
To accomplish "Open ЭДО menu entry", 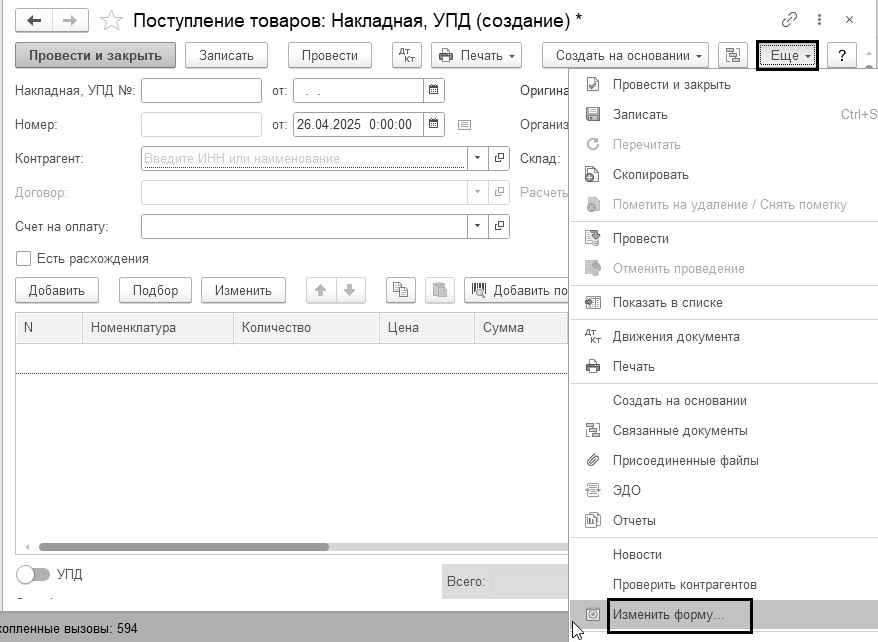I will pos(723,490).
